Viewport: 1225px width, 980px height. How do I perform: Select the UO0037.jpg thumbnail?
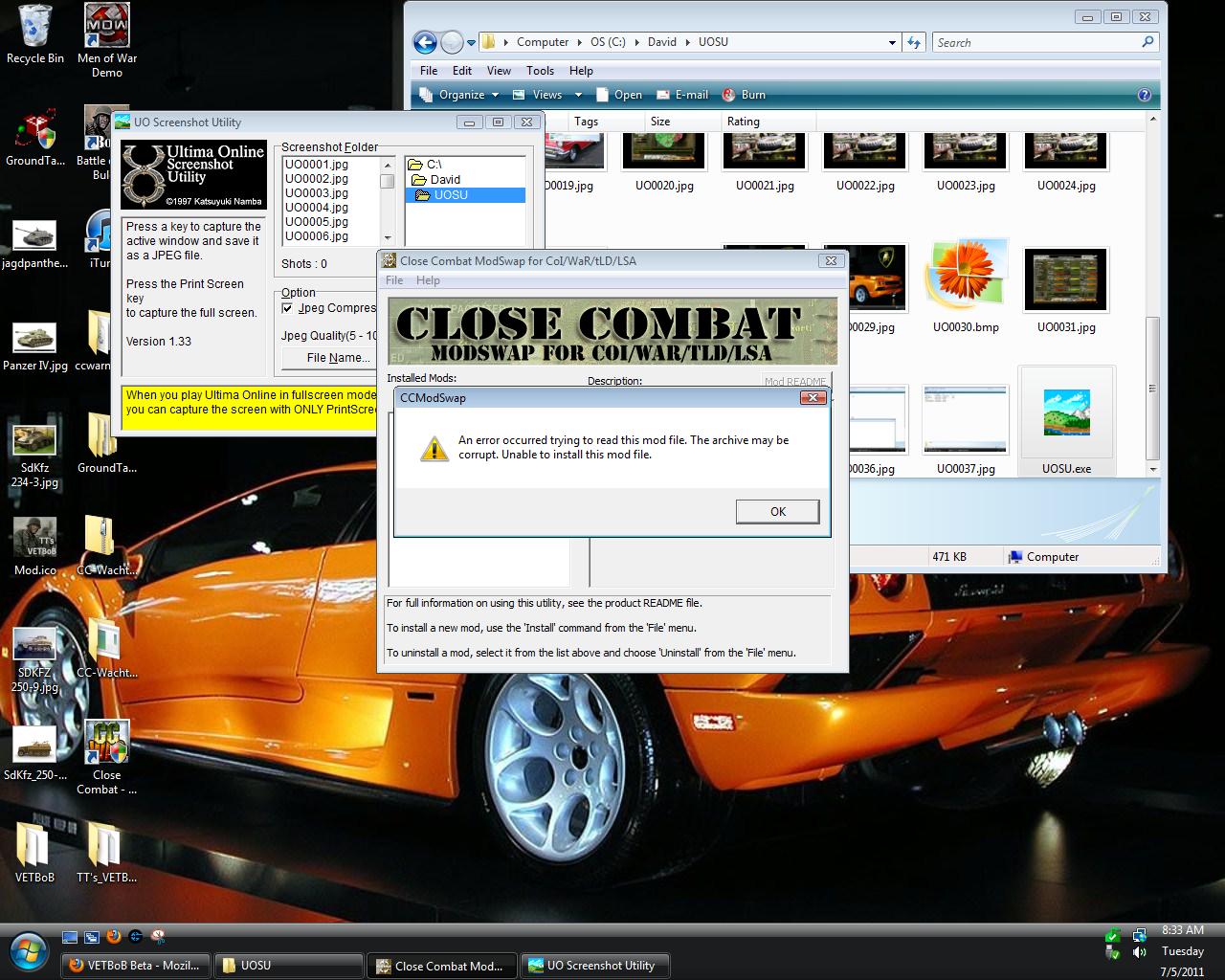point(966,431)
